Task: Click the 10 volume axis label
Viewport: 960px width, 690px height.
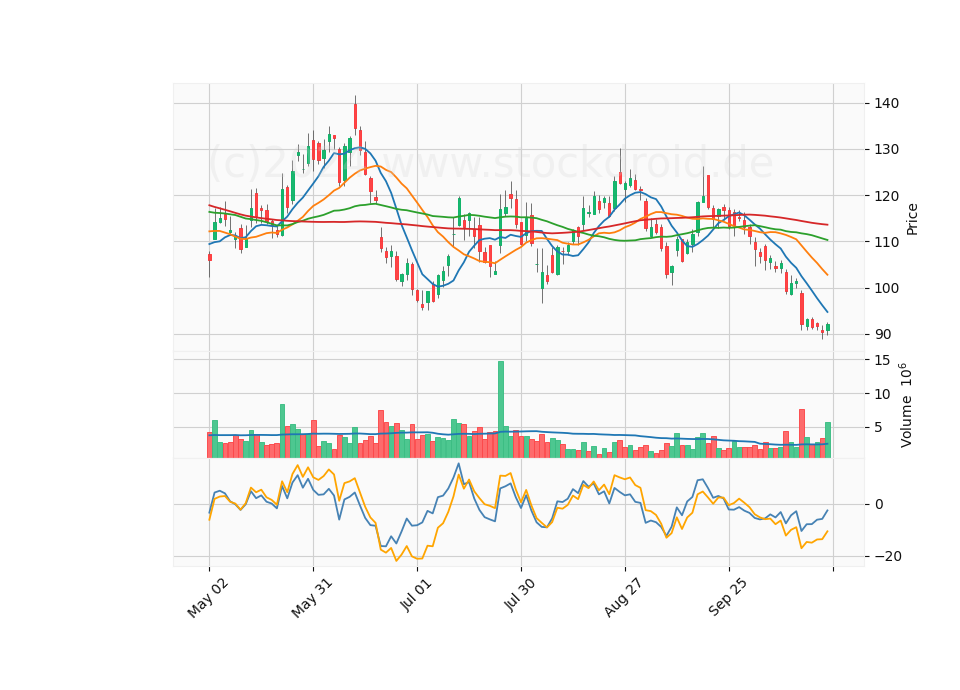Action: [x=883, y=394]
